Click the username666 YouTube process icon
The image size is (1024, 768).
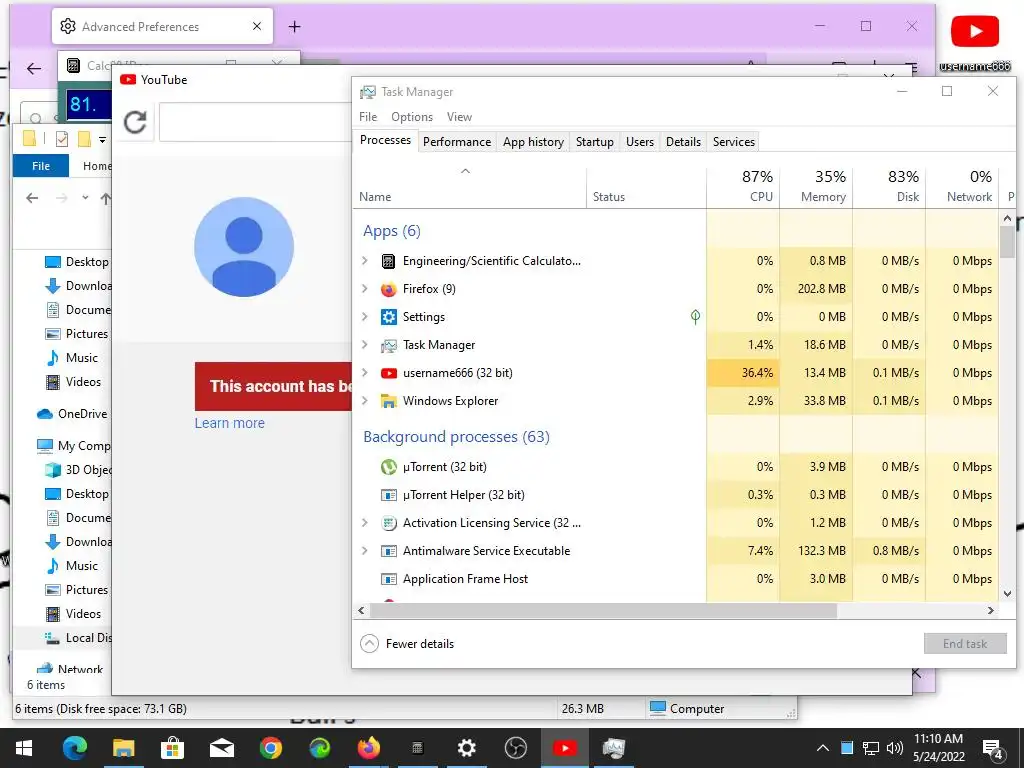click(389, 373)
